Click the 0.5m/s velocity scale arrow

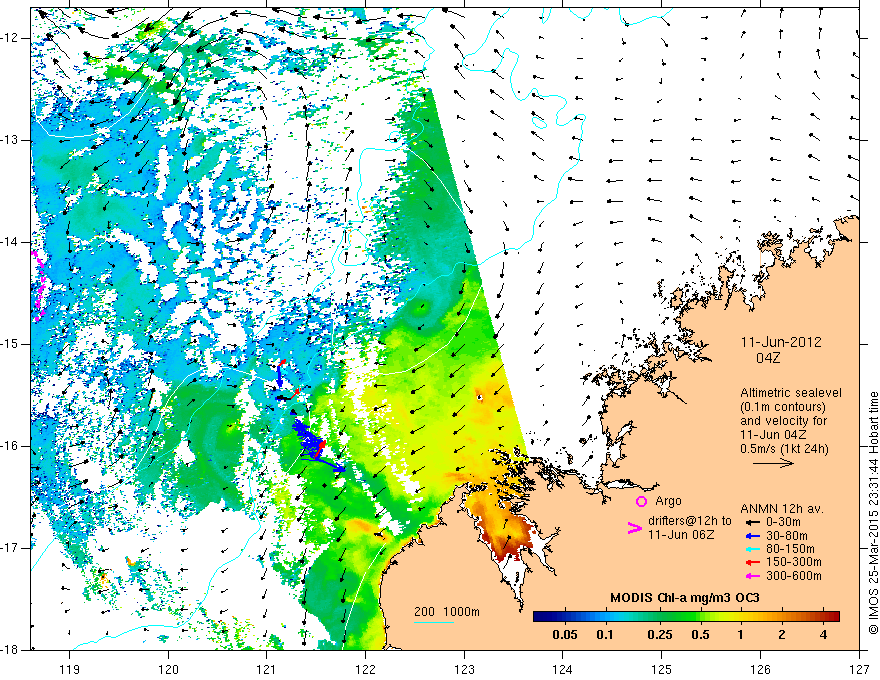point(773,463)
